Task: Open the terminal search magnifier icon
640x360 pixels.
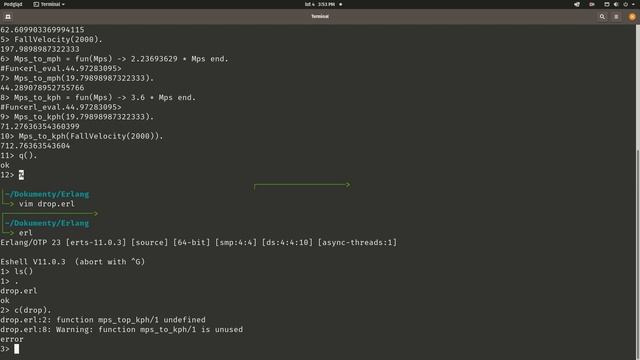Action: 602,17
